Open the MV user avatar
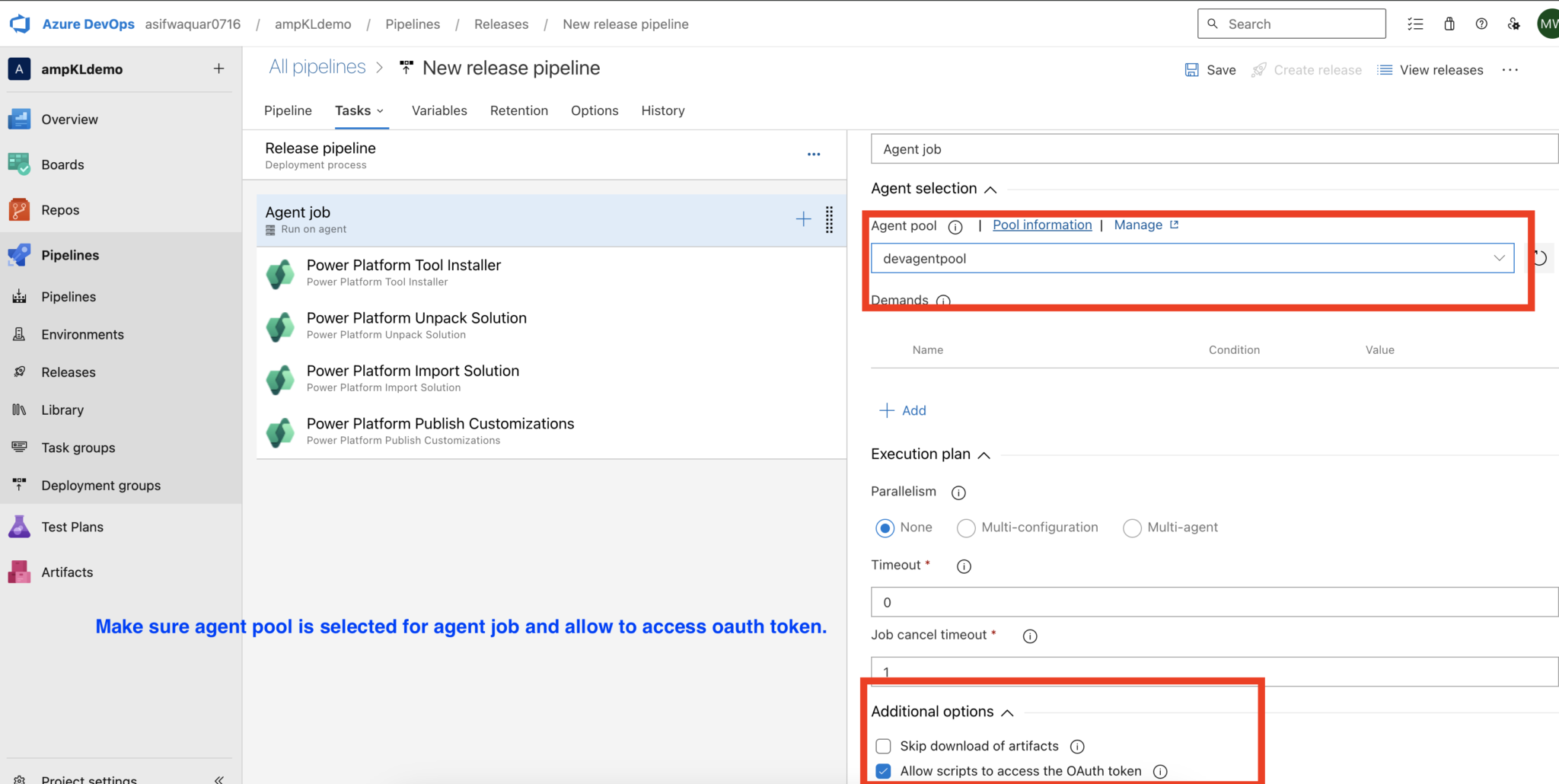This screenshot has width=1559, height=784. [1548, 24]
